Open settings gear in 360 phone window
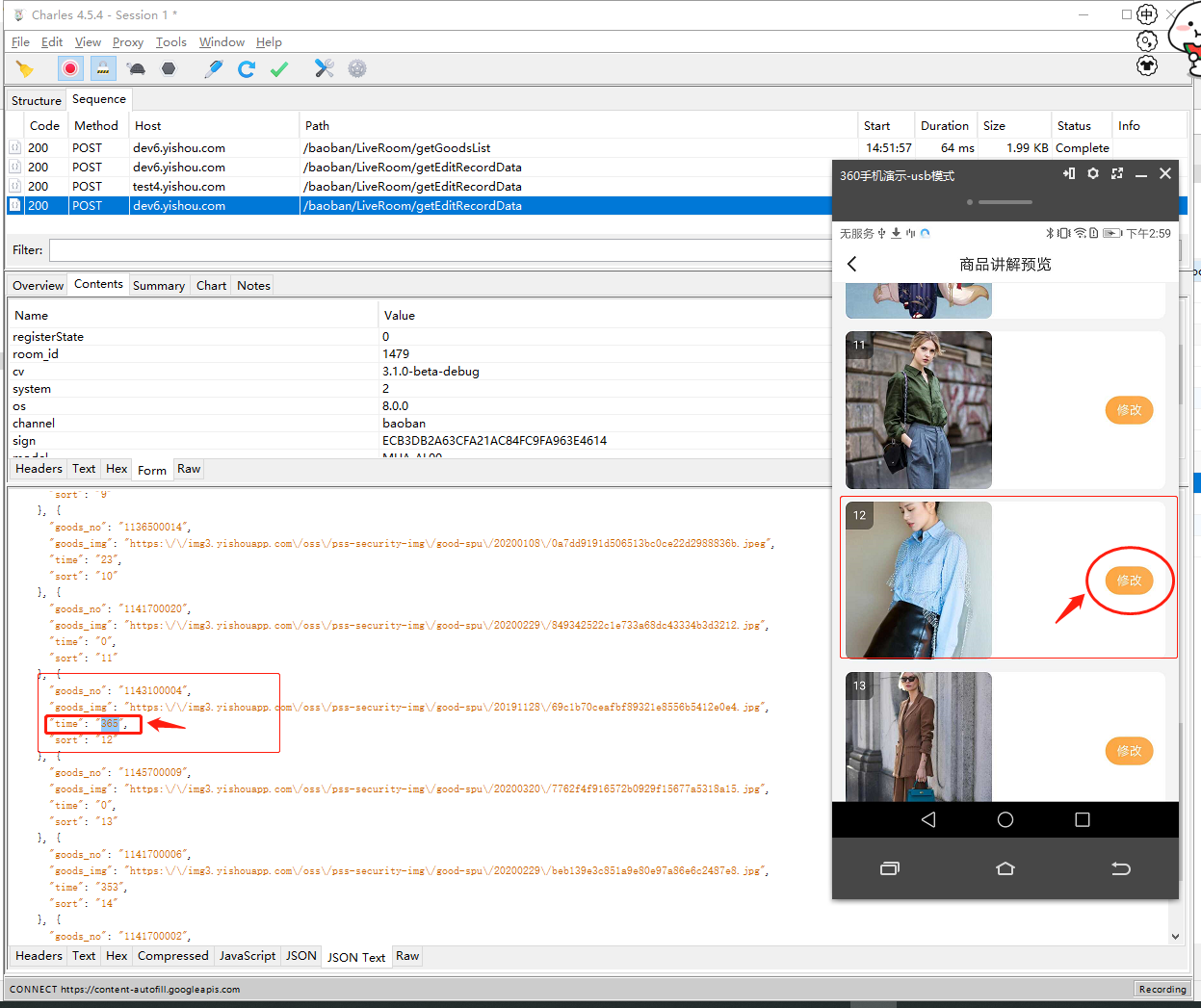The width and height of the screenshot is (1201, 1008). [1093, 174]
